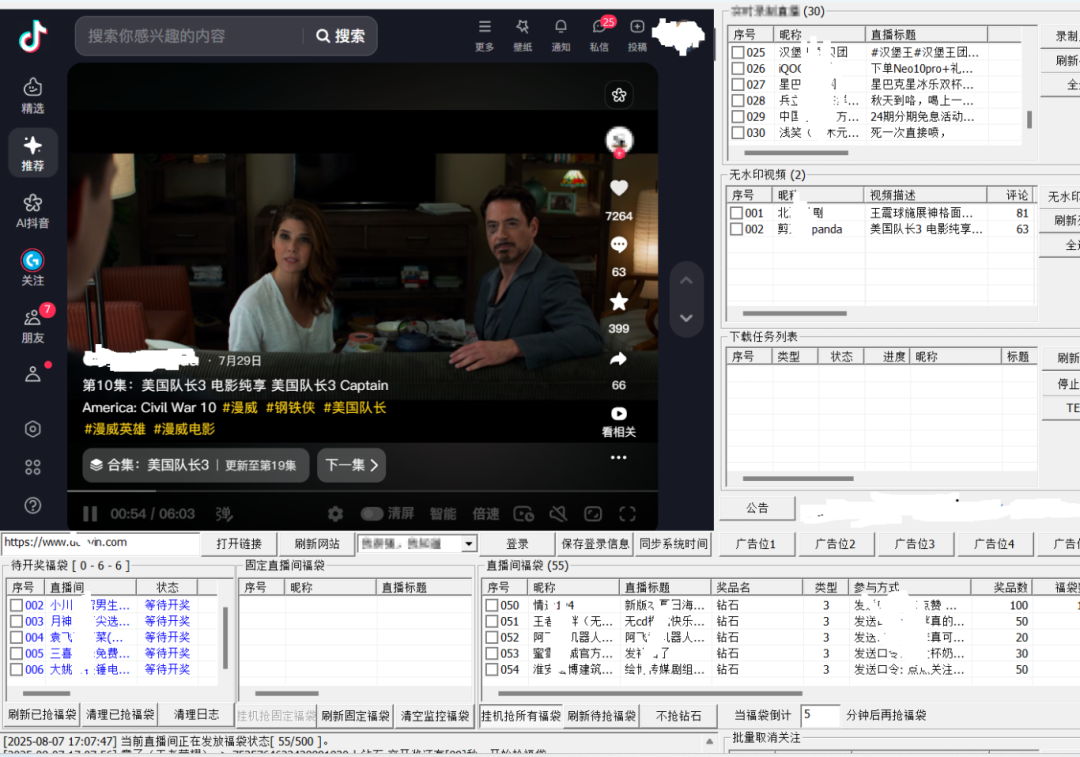This screenshot has width=1080, height=757.
Task: Go to the 关注 sidebar section
Action: click(32, 268)
